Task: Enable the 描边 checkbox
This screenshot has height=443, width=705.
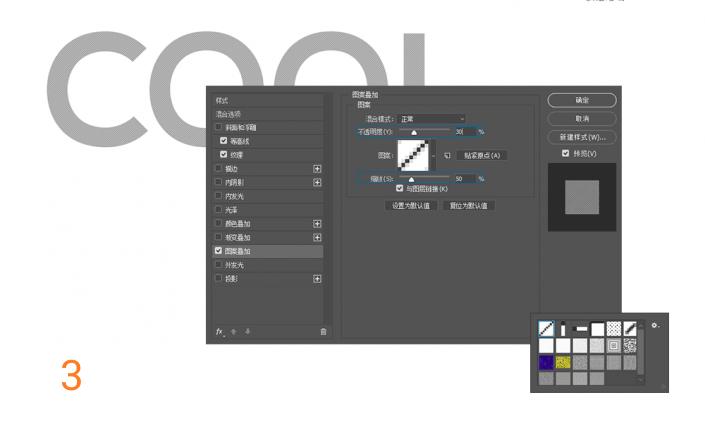Action: pos(219,168)
